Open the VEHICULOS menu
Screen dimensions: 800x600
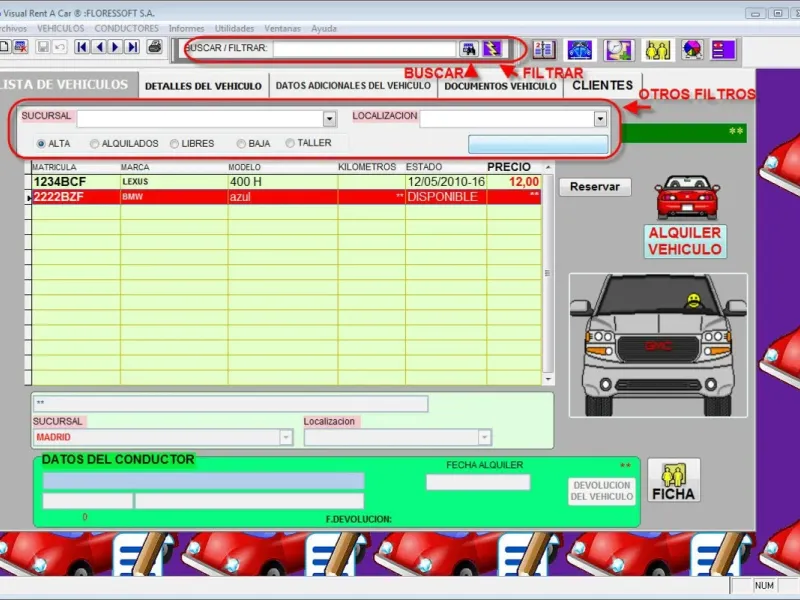coord(61,29)
